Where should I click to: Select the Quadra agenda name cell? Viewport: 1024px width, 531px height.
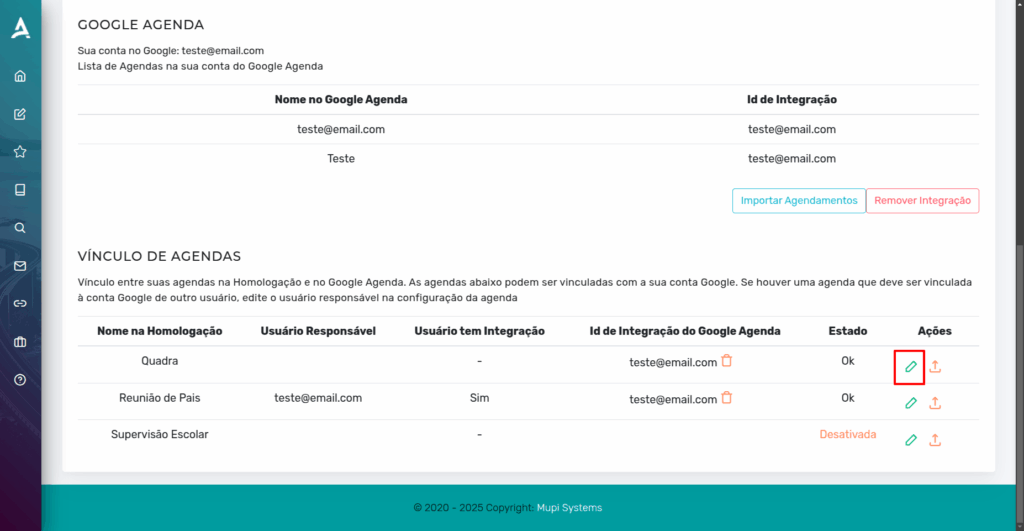coord(159,361)
